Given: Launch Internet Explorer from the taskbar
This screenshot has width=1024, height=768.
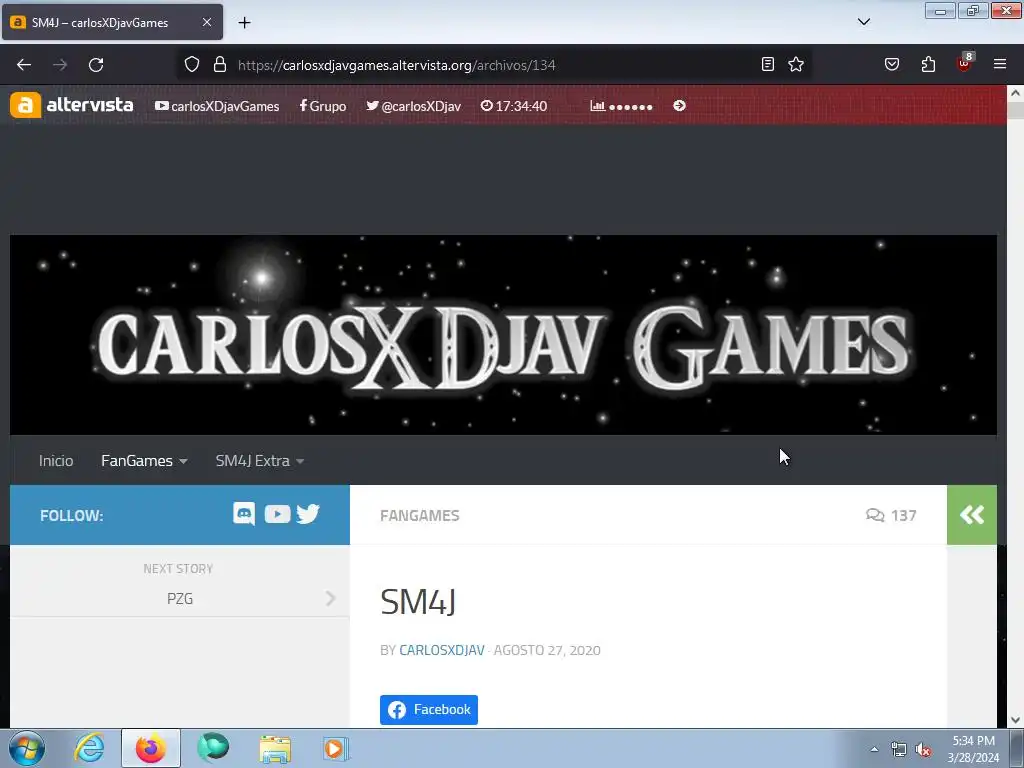Looking at the screenshot, I should pos(88,748).
